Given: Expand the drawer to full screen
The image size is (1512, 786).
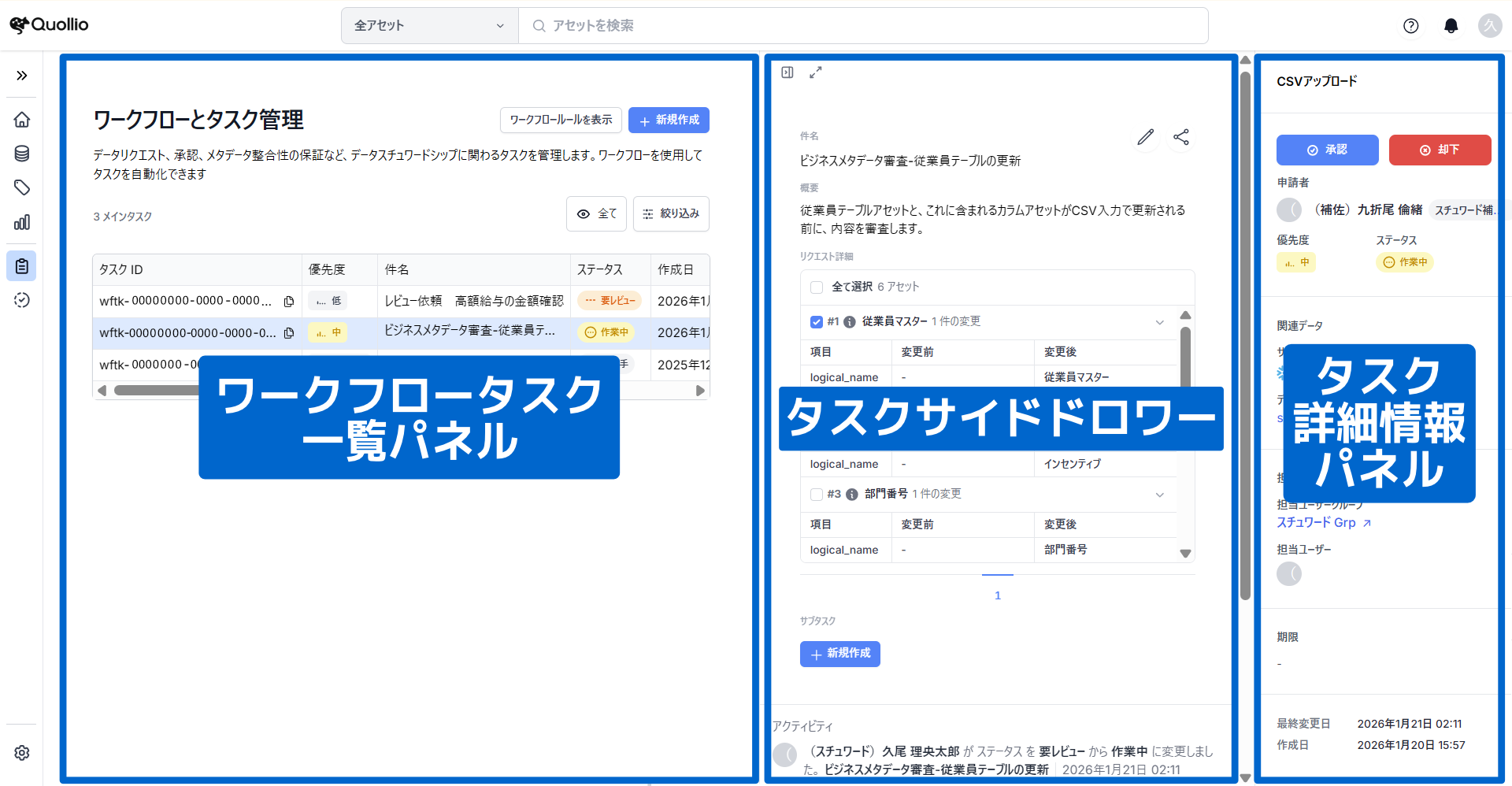Looking at the screenshot, I should tap(816, 72).
